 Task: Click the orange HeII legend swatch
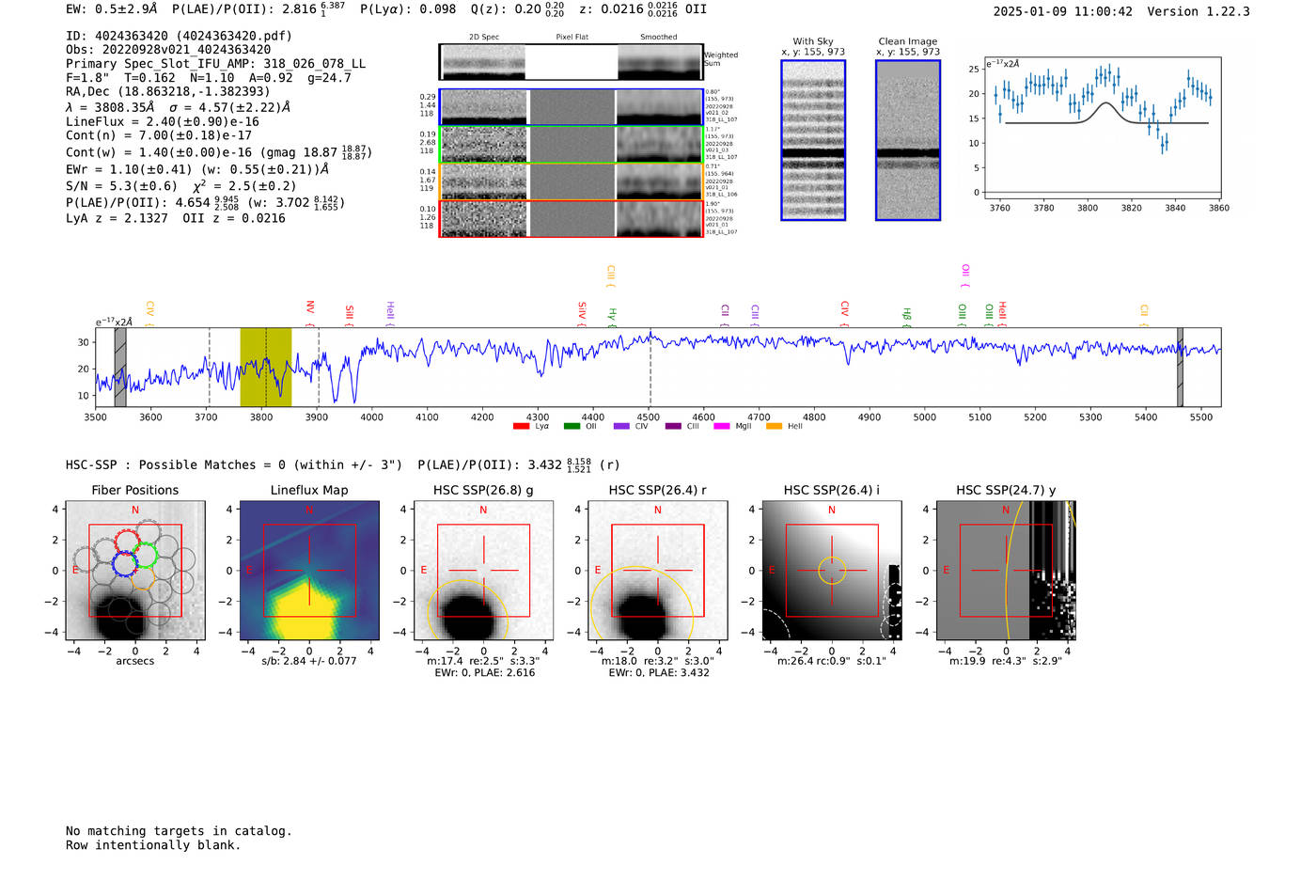click(x=774, y=427)
